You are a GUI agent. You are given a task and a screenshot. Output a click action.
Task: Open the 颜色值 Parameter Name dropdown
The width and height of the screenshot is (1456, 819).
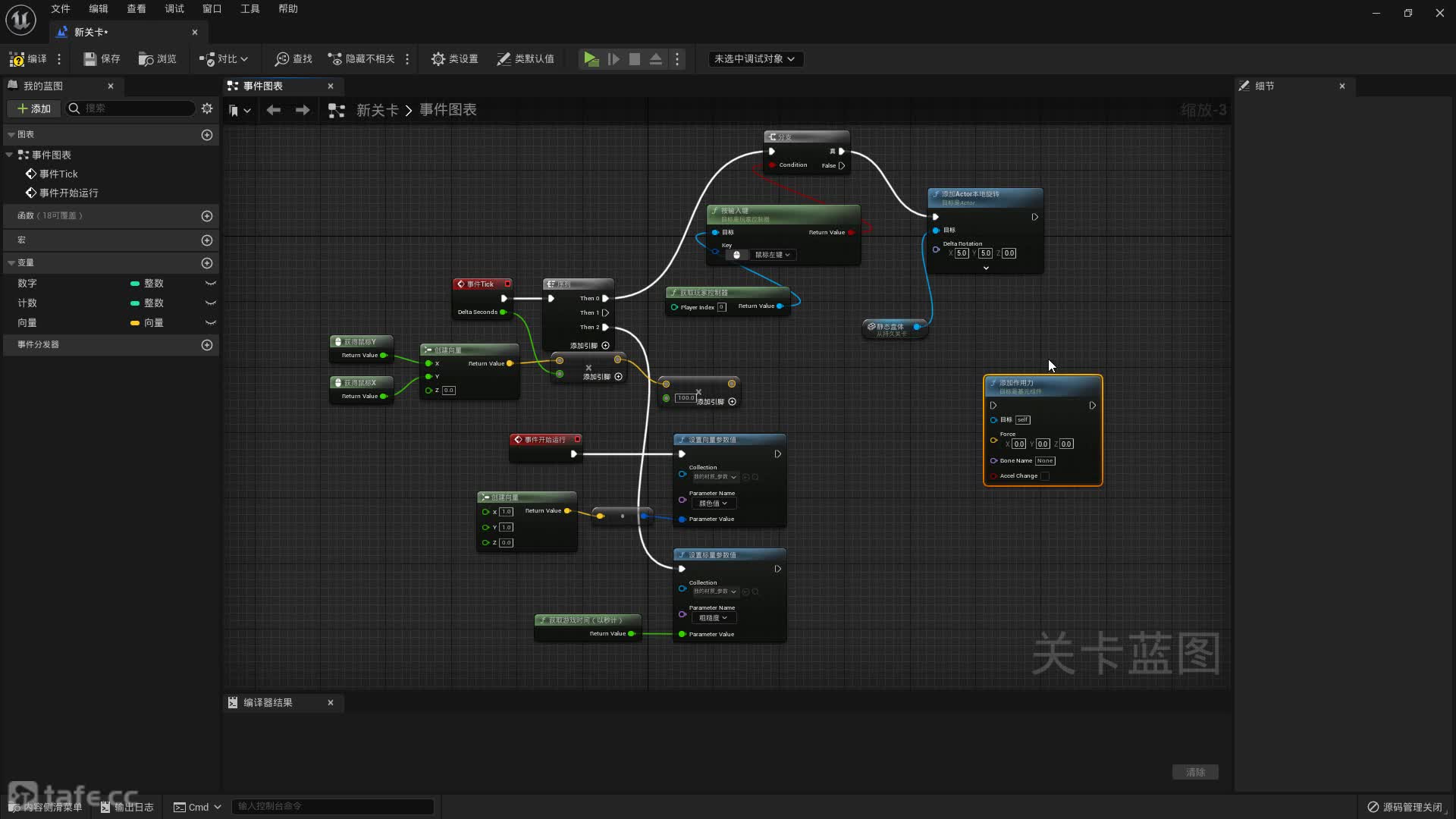click(x=713, y=504)
